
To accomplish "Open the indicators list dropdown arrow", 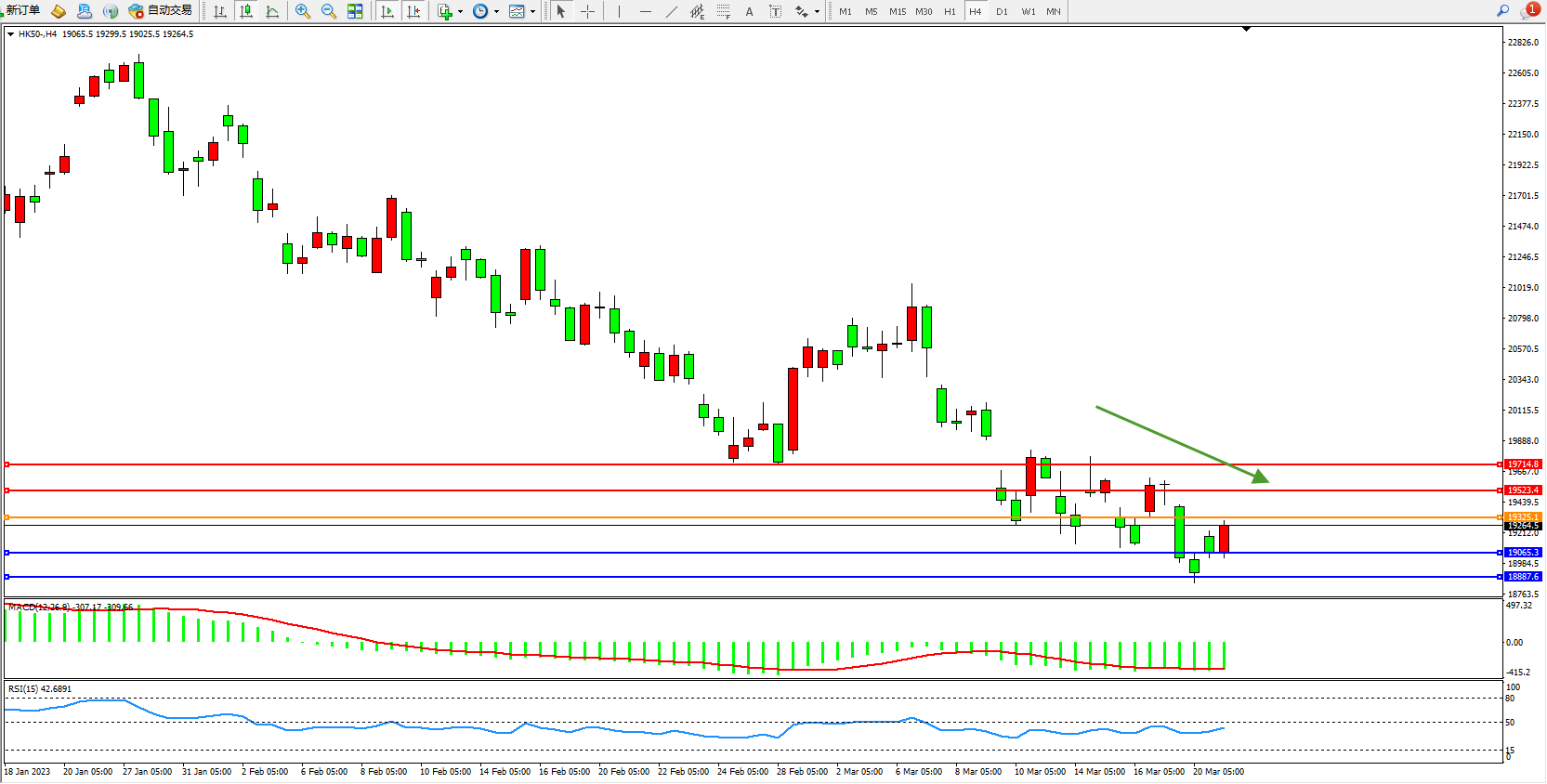I will click(461, 12).
